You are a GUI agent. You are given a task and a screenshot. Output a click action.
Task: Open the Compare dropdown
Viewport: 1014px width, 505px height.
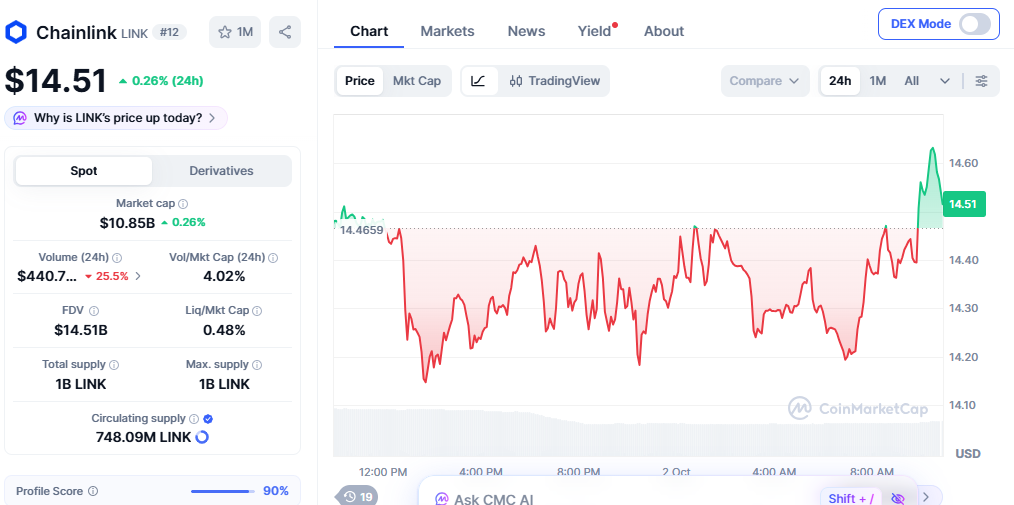point(765,81)
